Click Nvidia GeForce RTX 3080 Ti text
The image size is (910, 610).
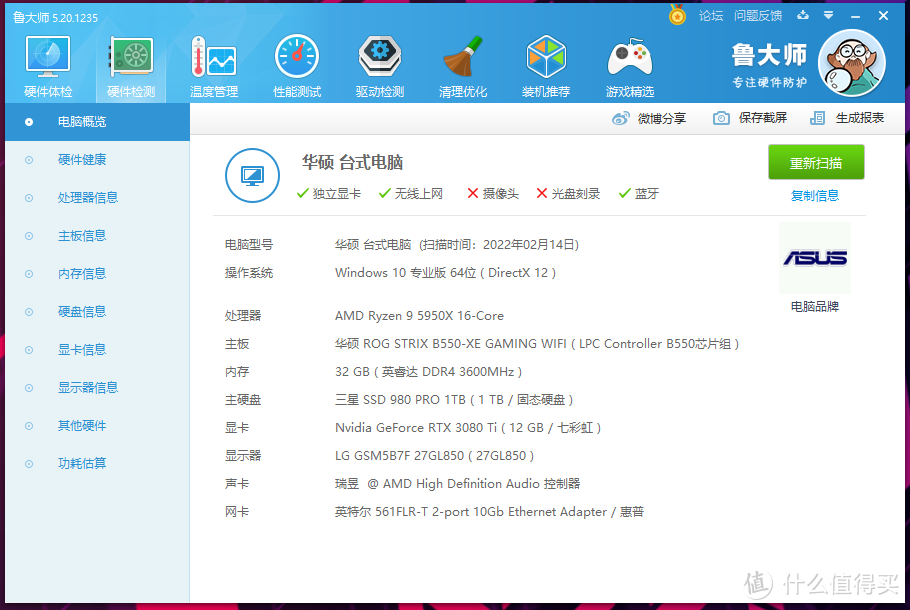click(x=468, y=428)
